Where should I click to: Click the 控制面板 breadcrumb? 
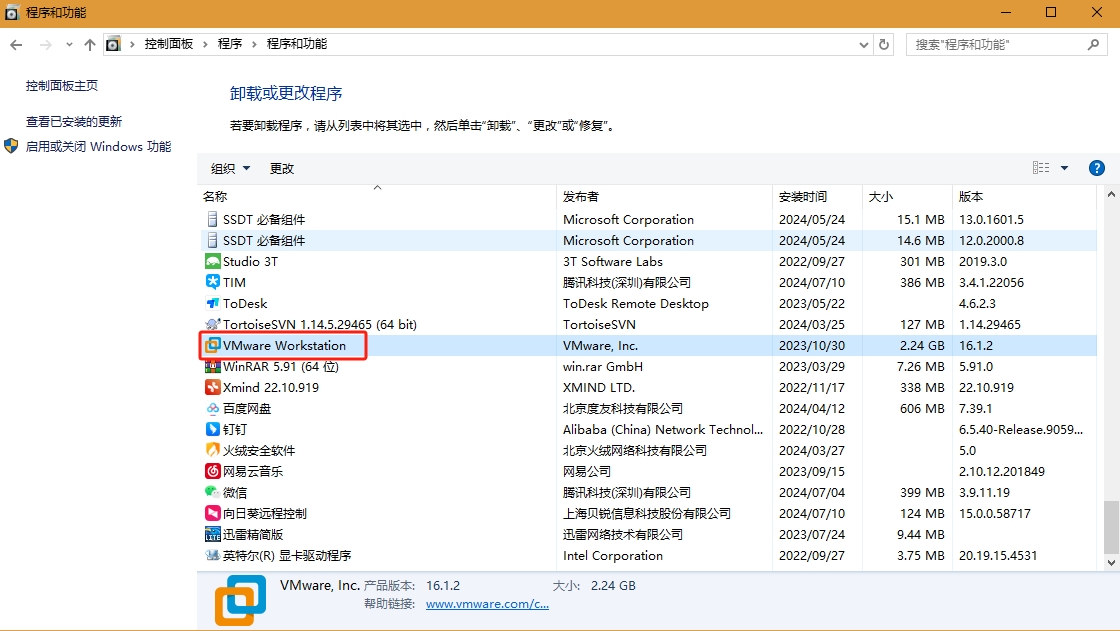pos(169,44)
